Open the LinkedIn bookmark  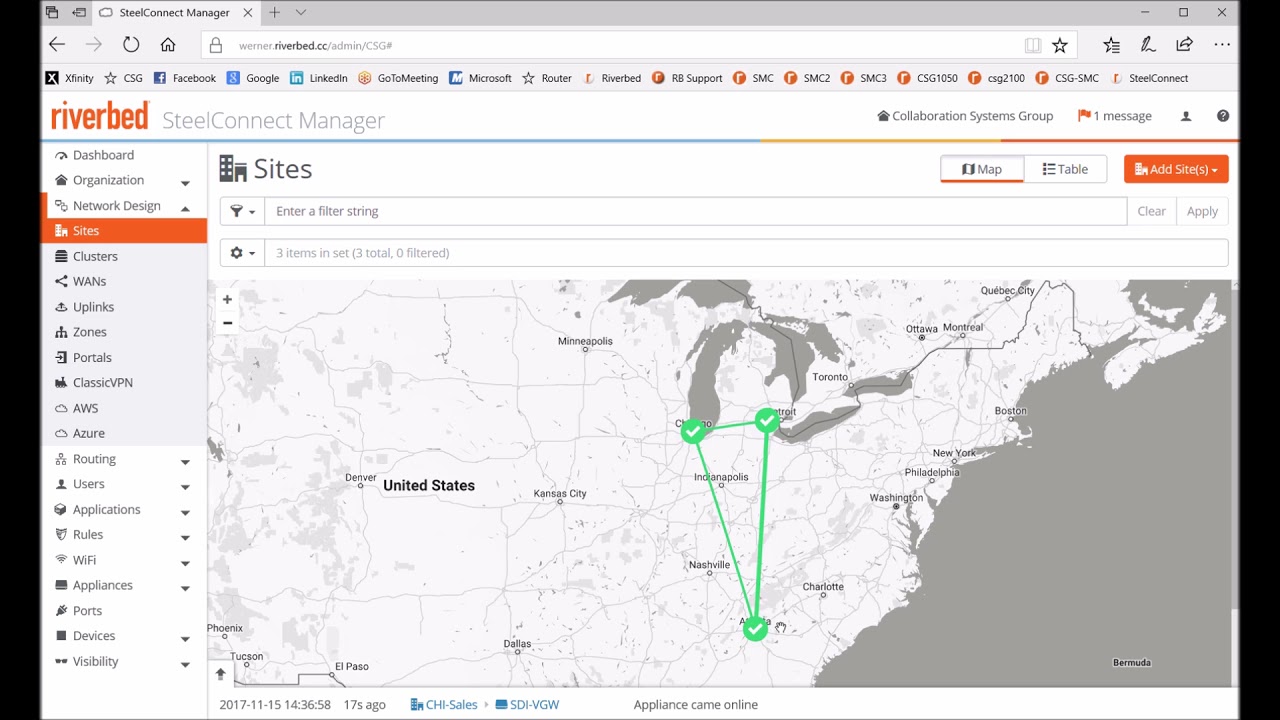[x=319, y=78]
